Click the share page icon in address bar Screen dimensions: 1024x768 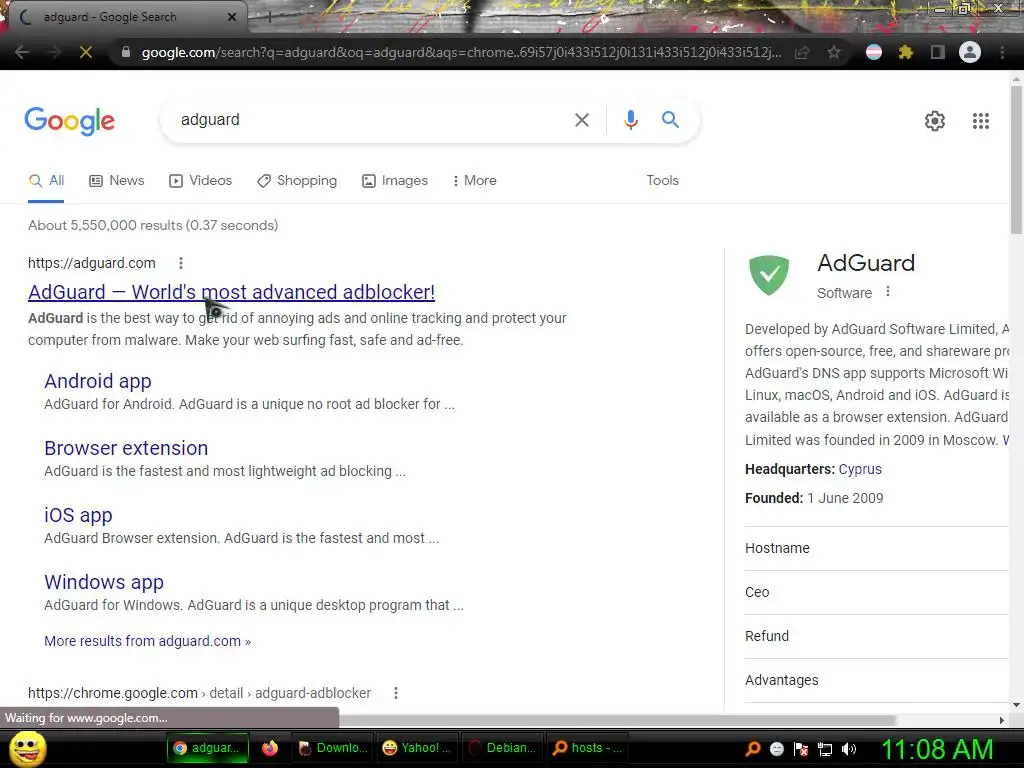[x=802, y=52]
